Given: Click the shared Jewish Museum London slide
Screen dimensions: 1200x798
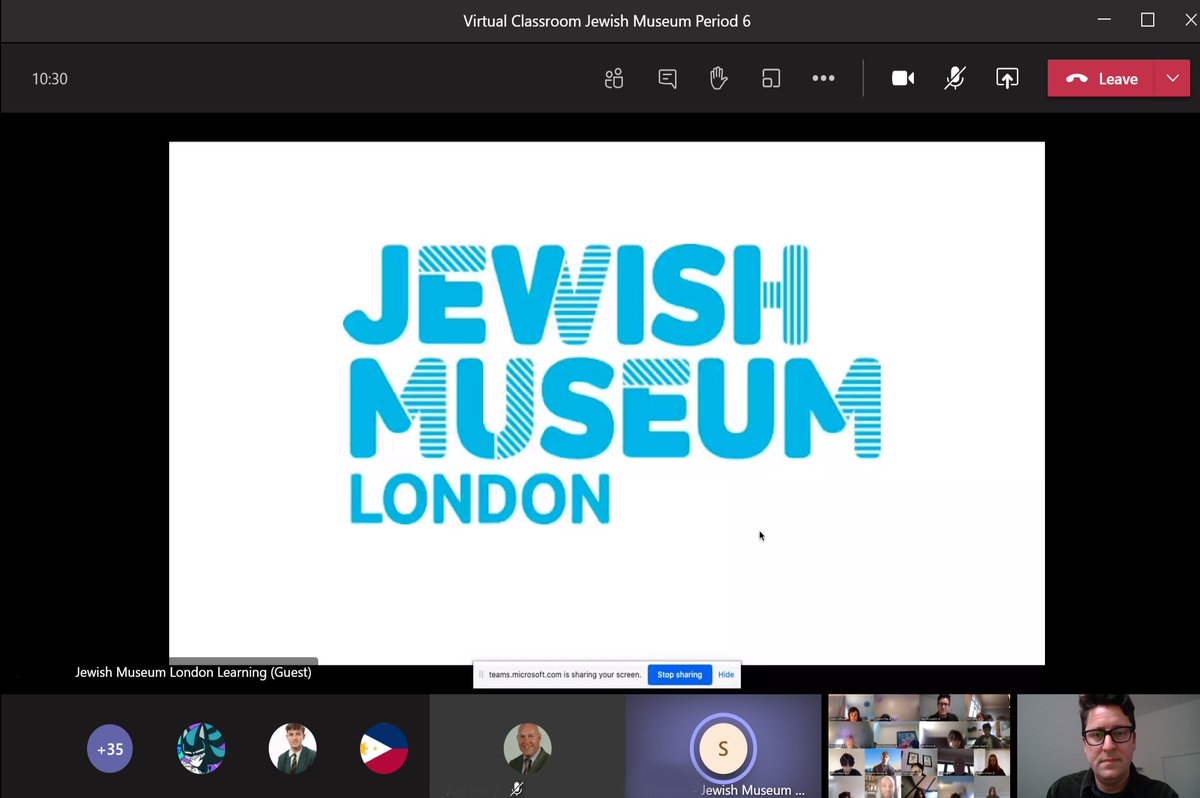Looking at the screenshot, I should pos(607,403).
